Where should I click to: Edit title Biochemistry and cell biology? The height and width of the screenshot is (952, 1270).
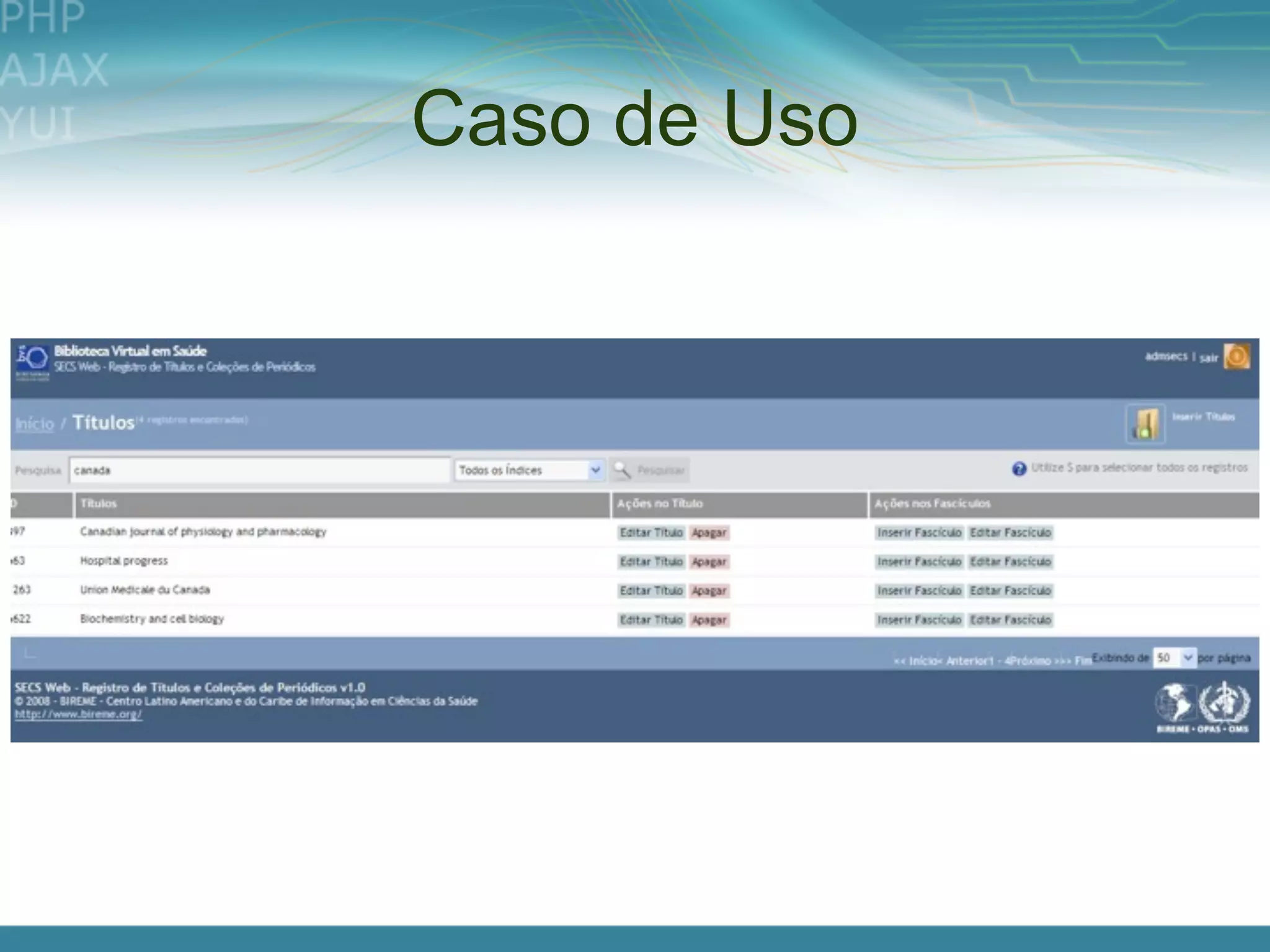click(651, 620)
